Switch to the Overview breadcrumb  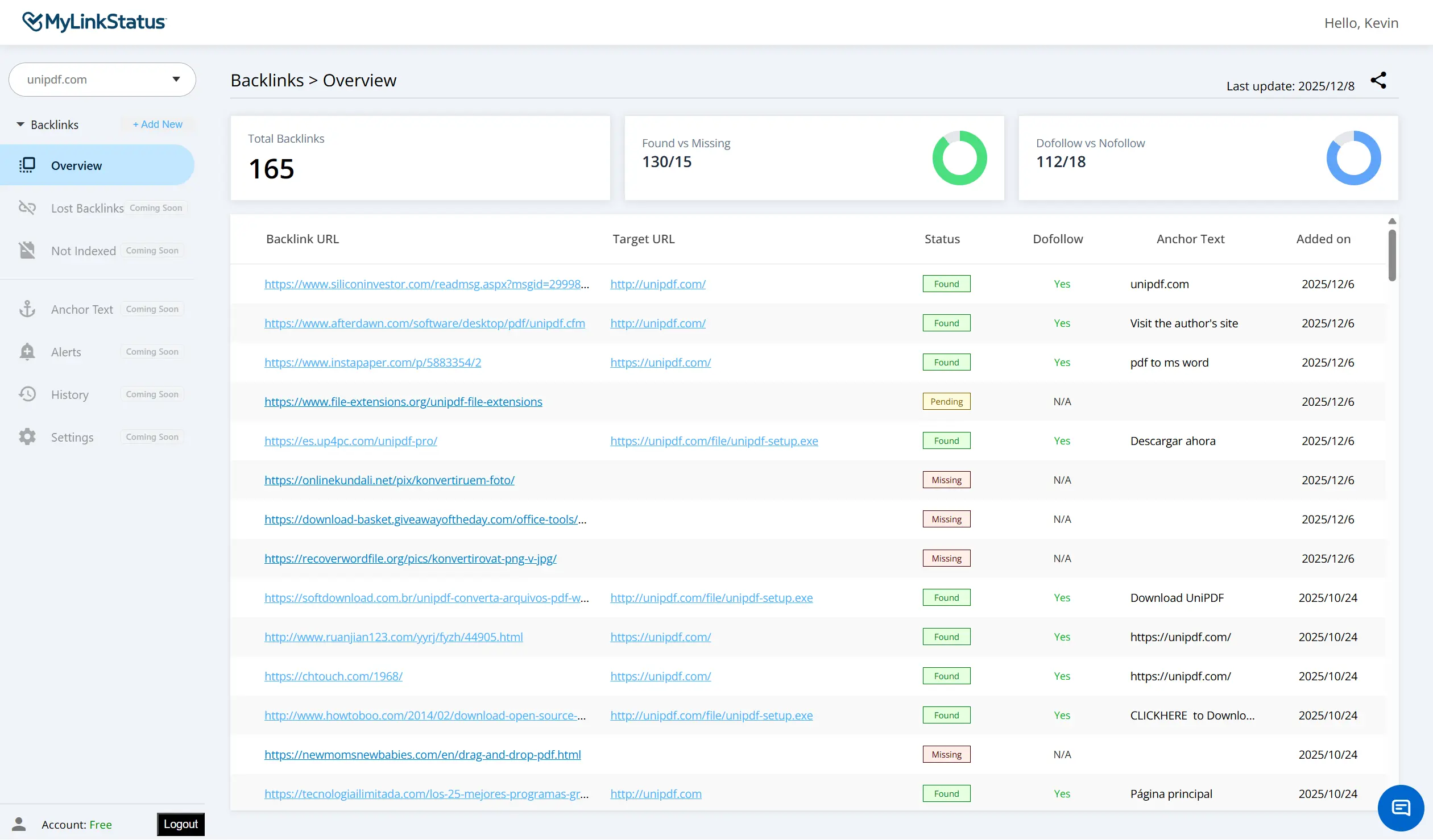click(x=359, y=80)
